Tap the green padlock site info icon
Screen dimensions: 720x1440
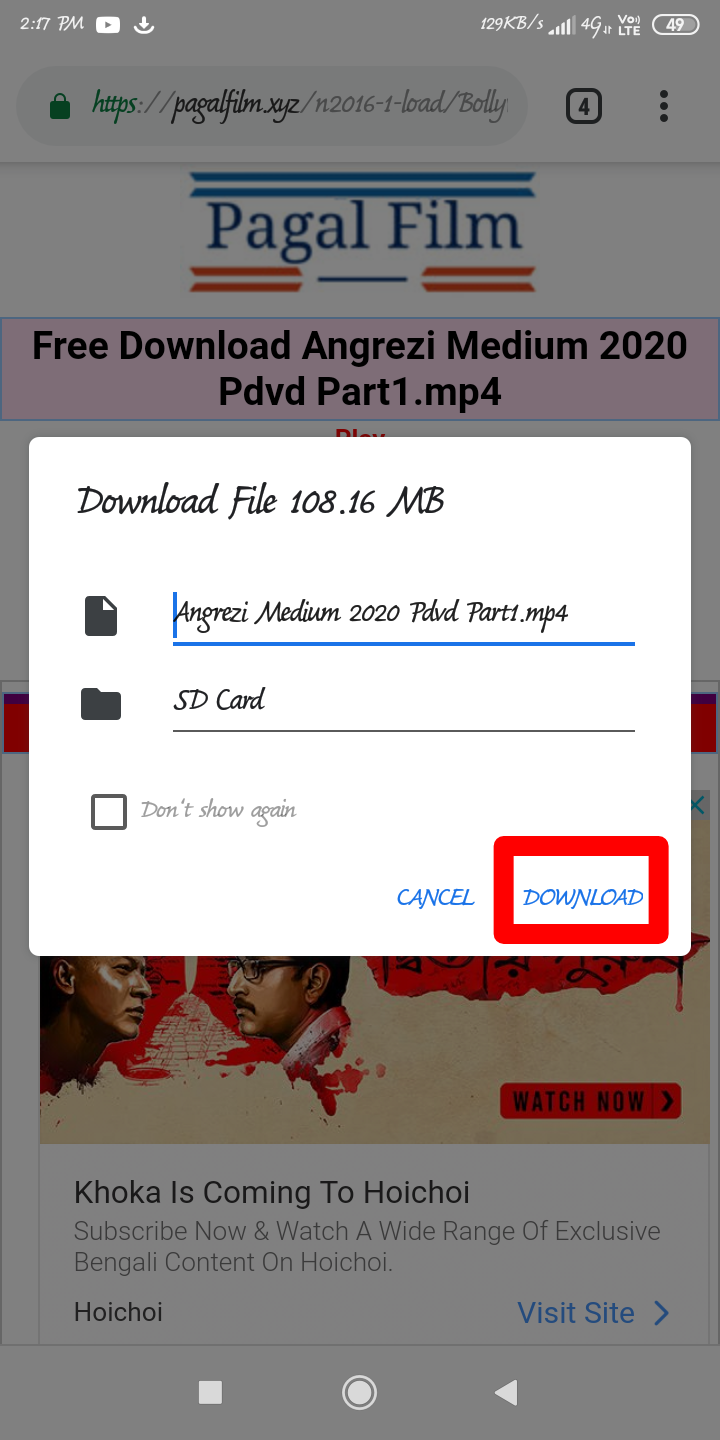[x=60, y=106]
